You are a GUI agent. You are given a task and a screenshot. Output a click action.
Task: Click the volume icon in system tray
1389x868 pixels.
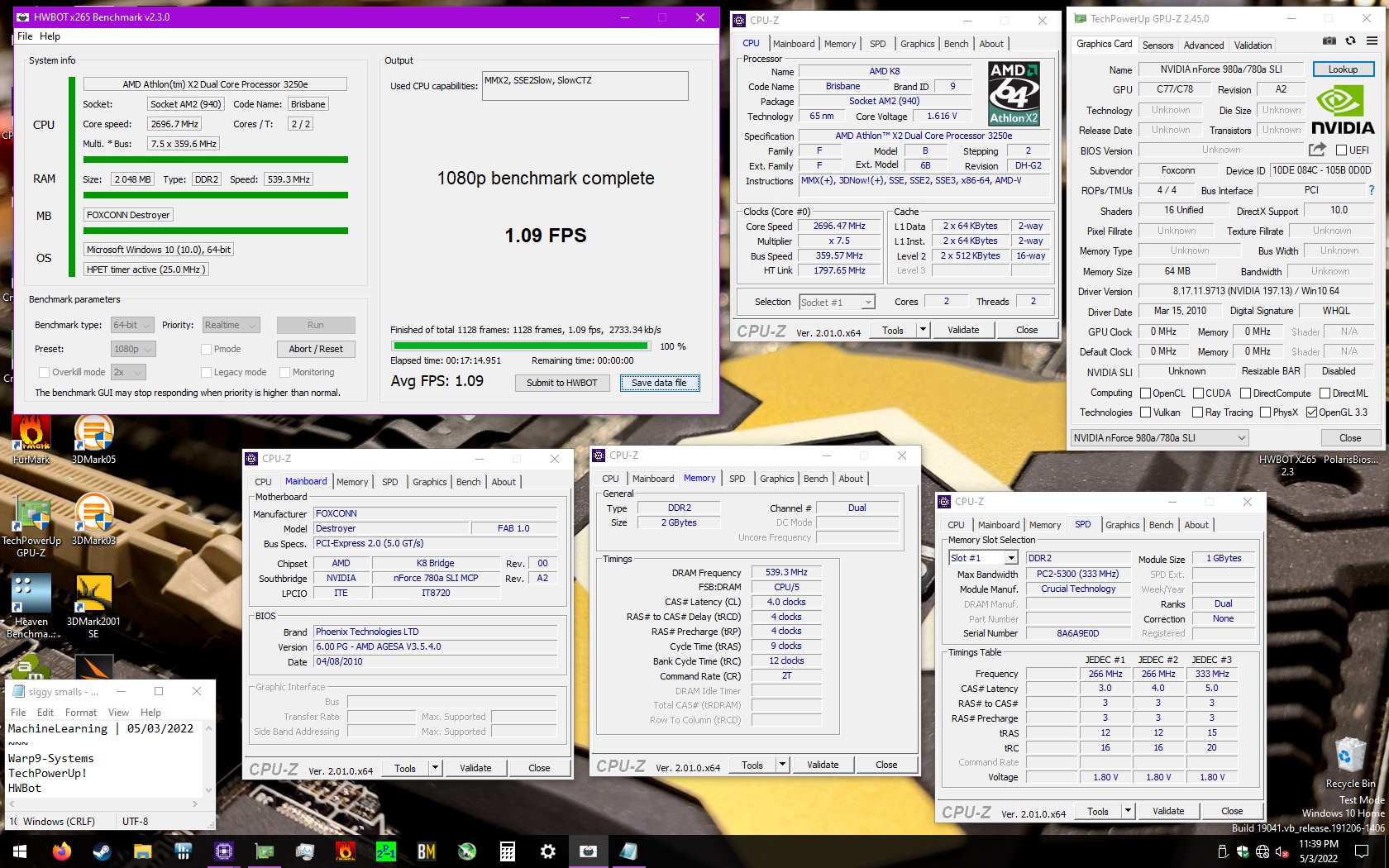pyautogui.click(x=1282, y=851)
